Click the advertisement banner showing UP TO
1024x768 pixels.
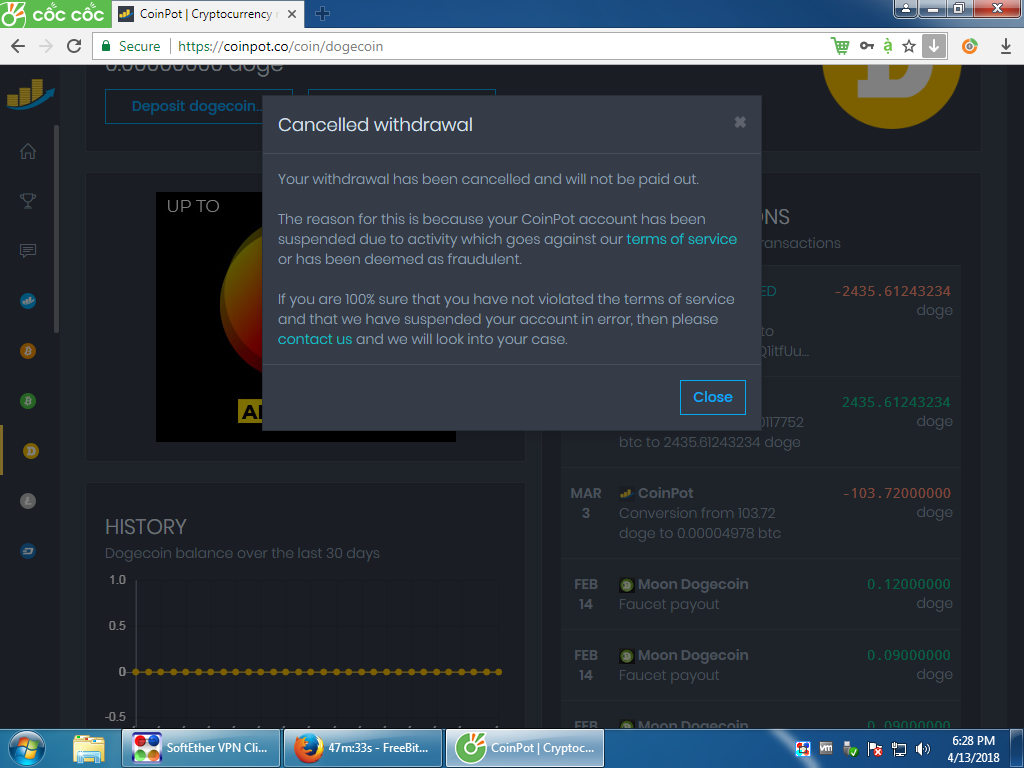tap(209, 317)
